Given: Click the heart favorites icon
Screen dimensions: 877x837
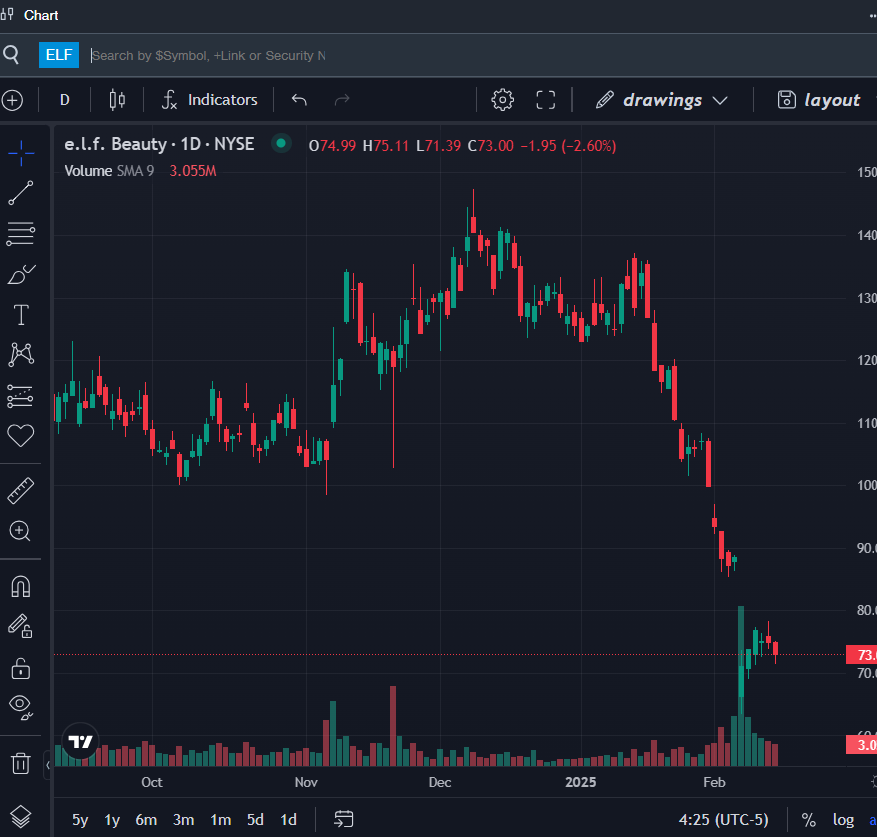Looking at the screenshot, I should tap(21, 435).
